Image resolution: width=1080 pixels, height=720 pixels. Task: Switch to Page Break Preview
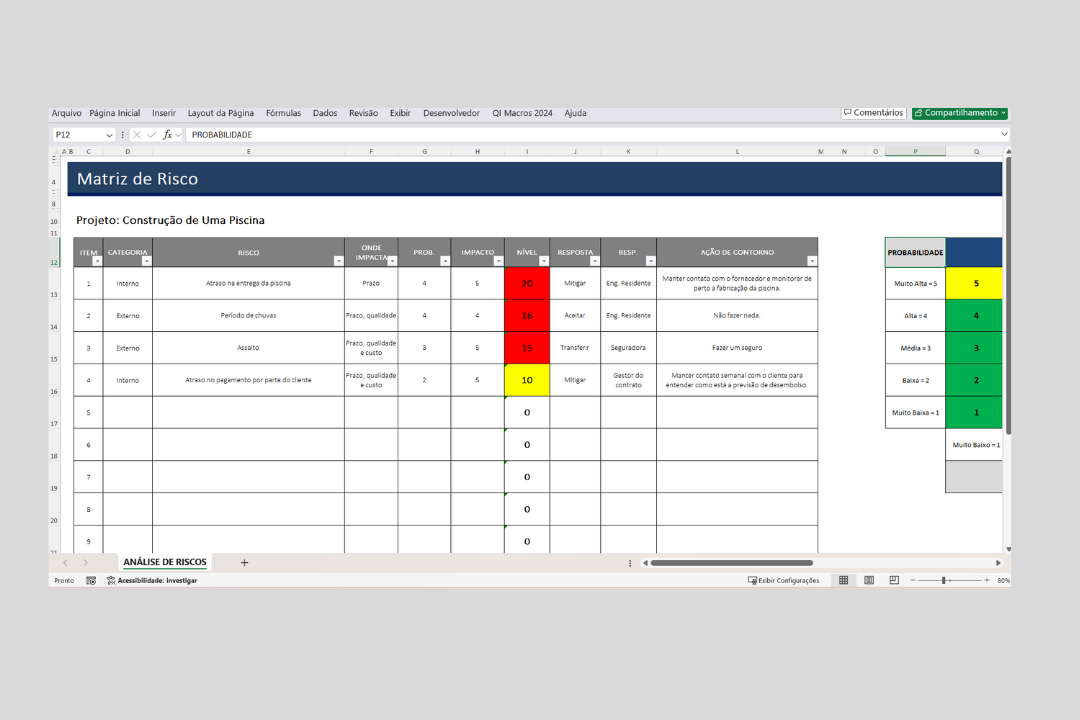point(894,580)
